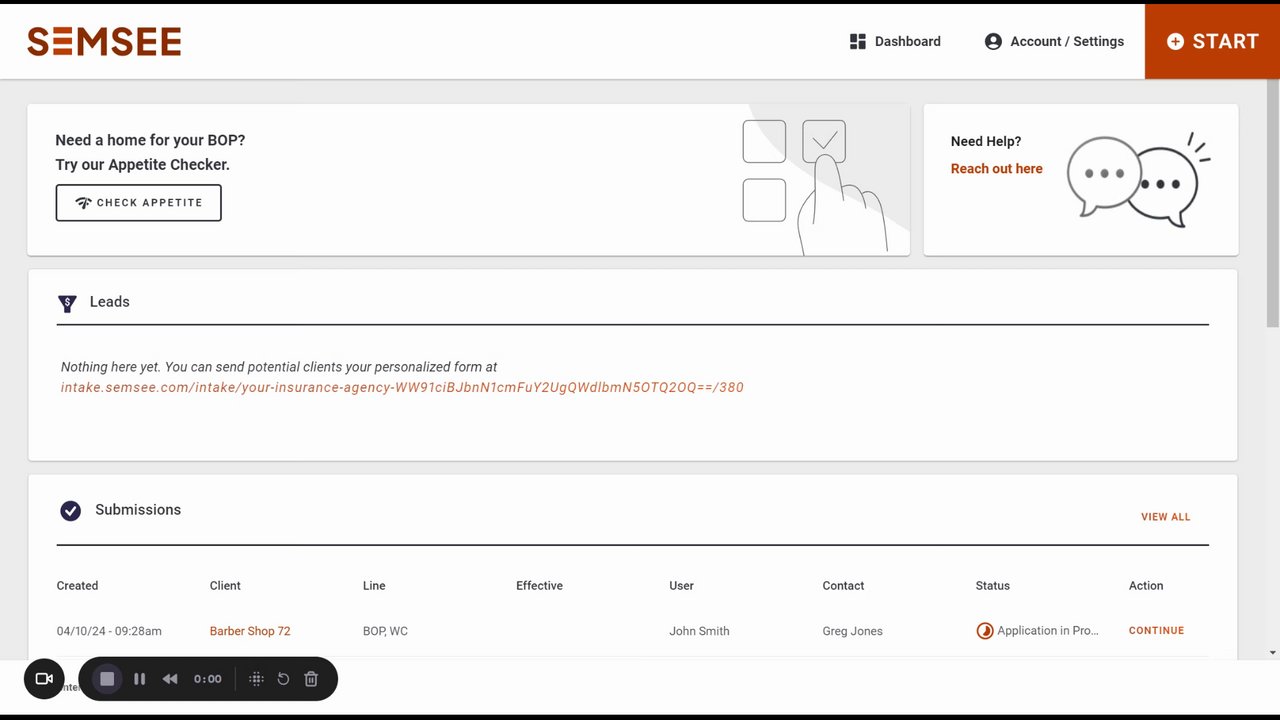Click the Created column header

click(x=77, y=586)
